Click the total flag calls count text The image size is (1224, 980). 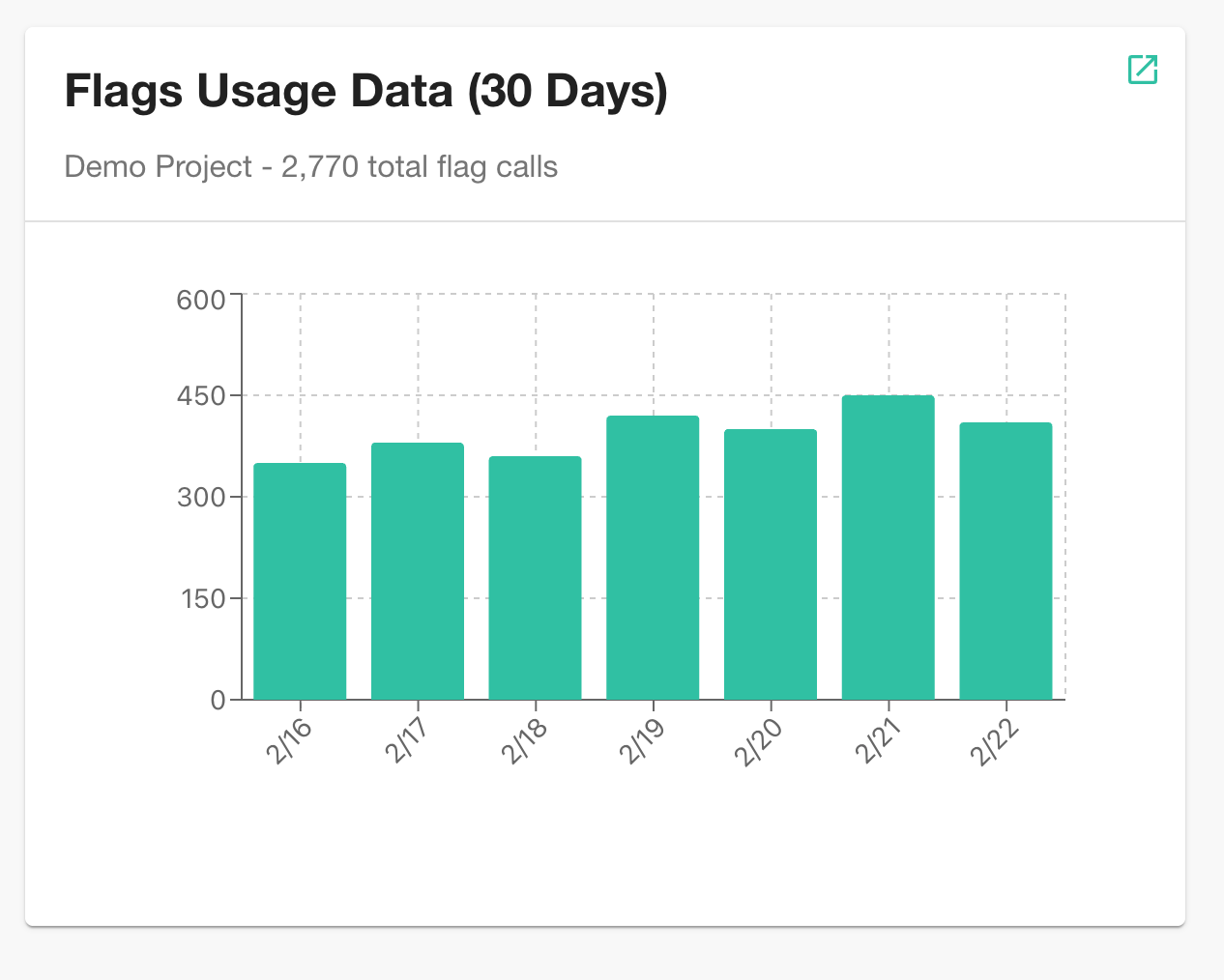[416, 166]
